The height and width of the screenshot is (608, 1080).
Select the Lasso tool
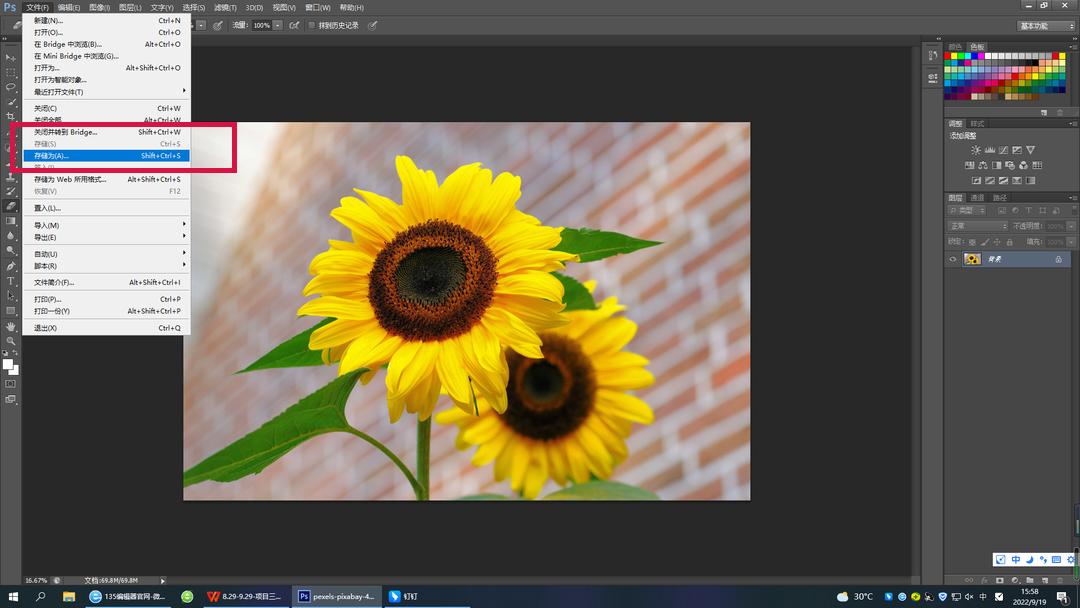click(x=11, y=87)
